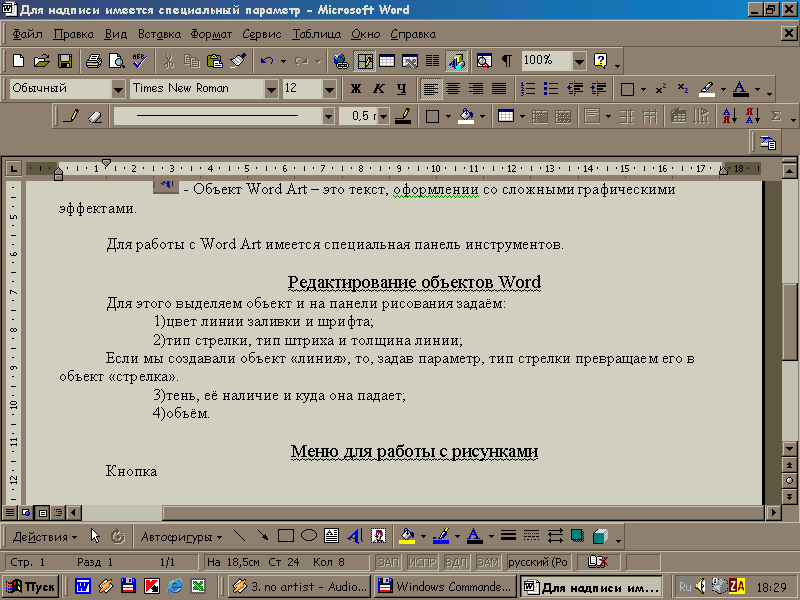Viewport: 800px width, 600px height.
Task: Open the Times New Roman font list
Action: [271, 89]
